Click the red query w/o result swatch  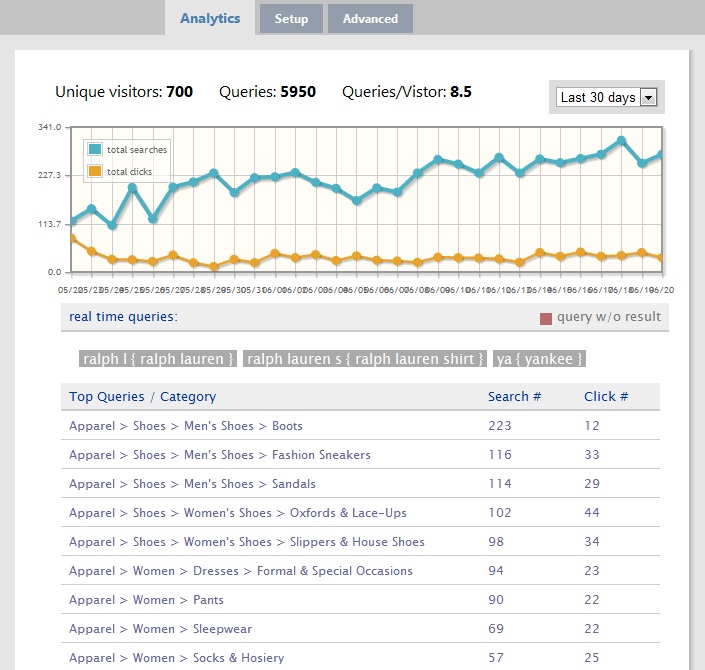tap(546, 319)
